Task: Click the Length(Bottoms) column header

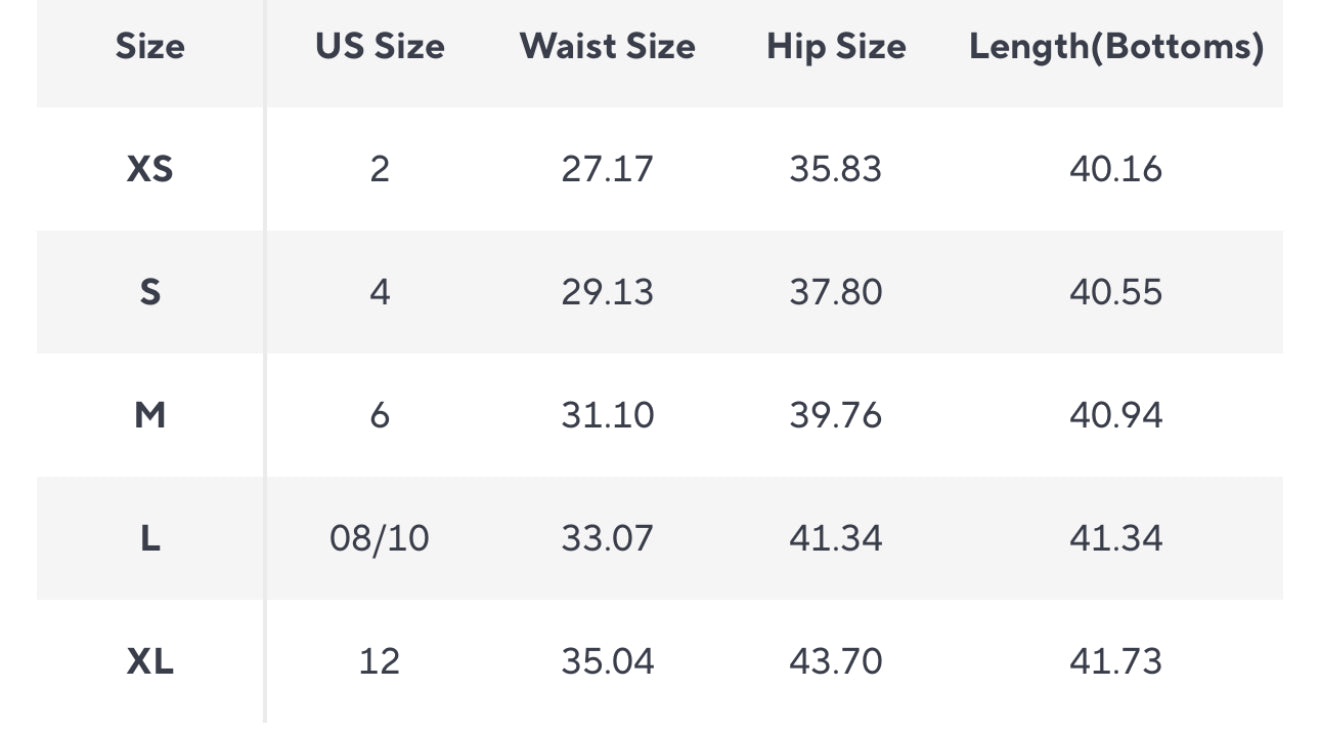Action: [x=1116, y=46]
